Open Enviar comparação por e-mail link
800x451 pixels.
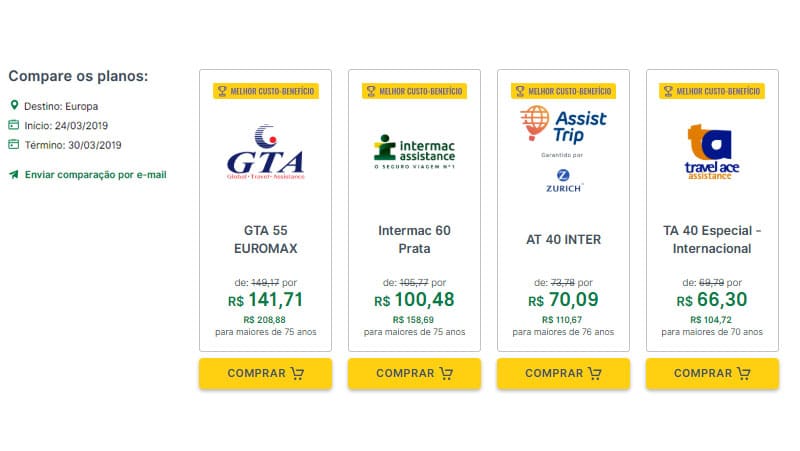click(95, 174)
